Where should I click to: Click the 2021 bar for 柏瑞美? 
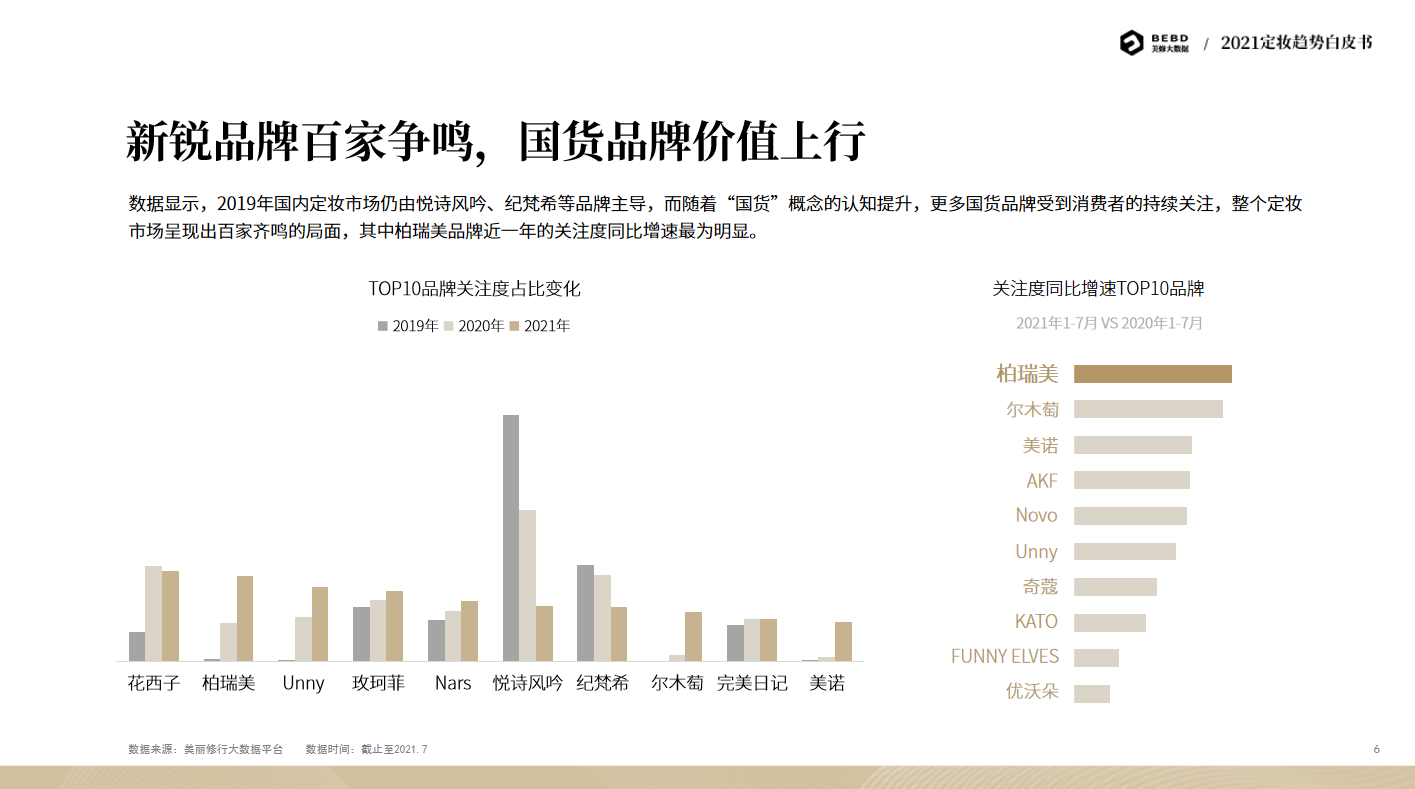click(245, 618)
